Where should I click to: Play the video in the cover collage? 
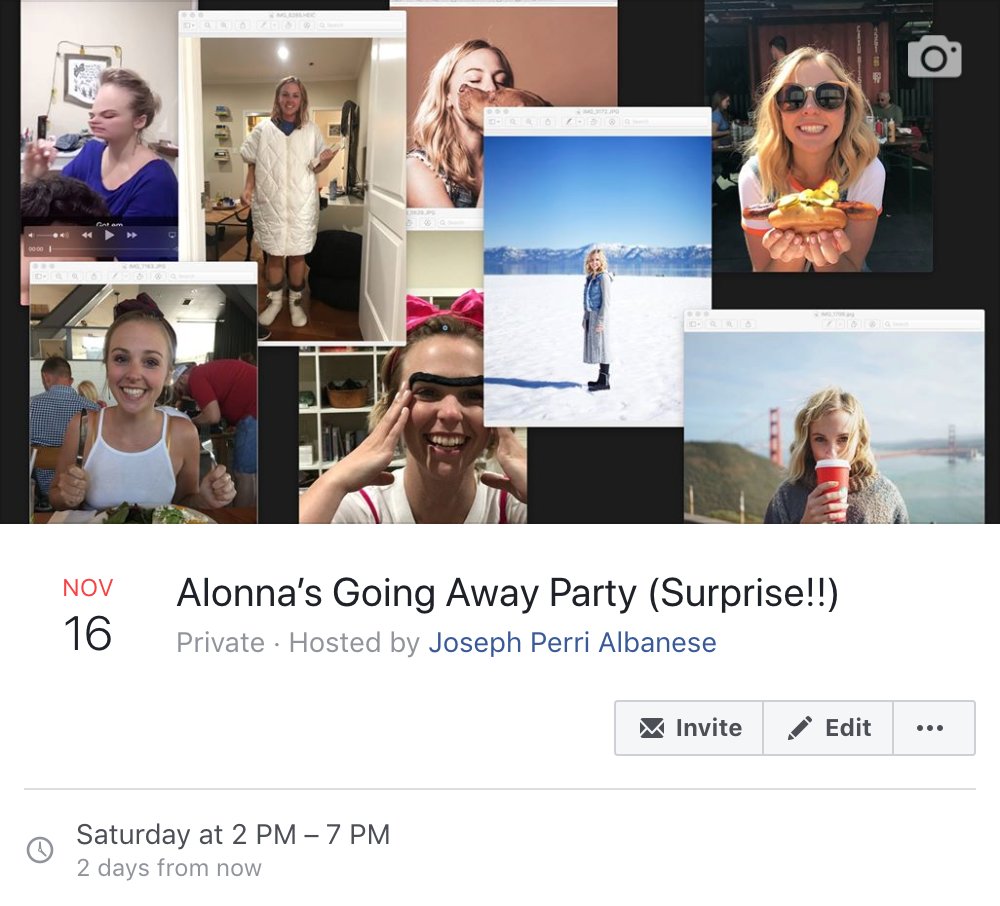click(x=109, y=235)
